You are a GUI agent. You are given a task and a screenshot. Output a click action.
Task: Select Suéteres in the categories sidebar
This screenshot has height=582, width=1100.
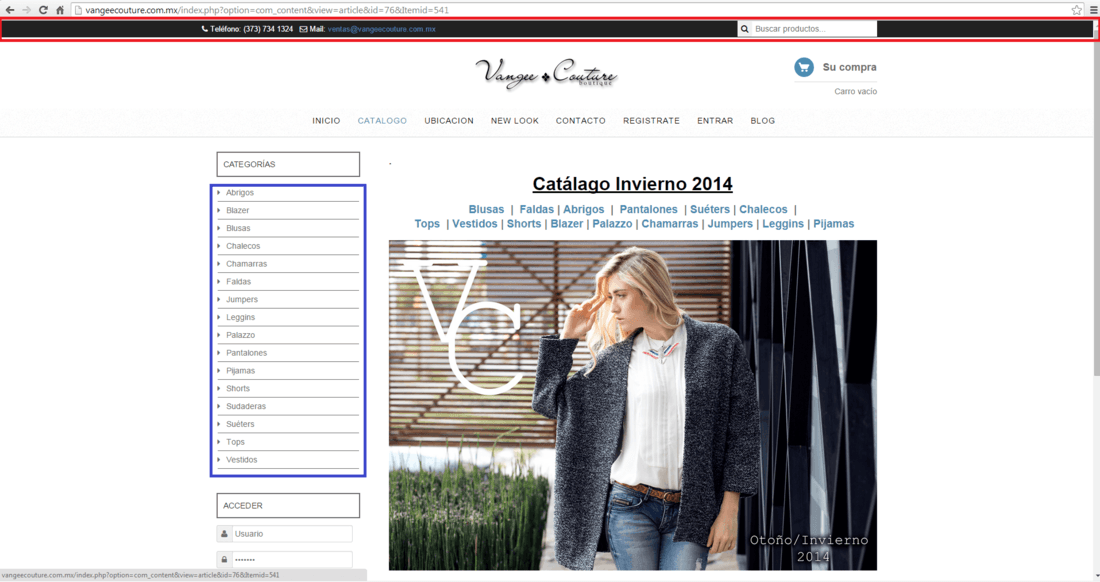tap(240, 424)
